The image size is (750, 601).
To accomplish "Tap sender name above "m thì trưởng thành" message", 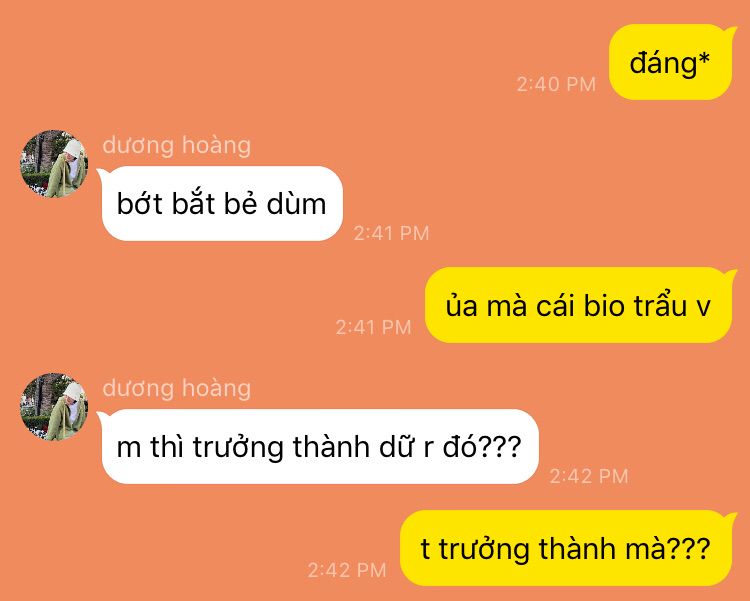I will (176, 388).
